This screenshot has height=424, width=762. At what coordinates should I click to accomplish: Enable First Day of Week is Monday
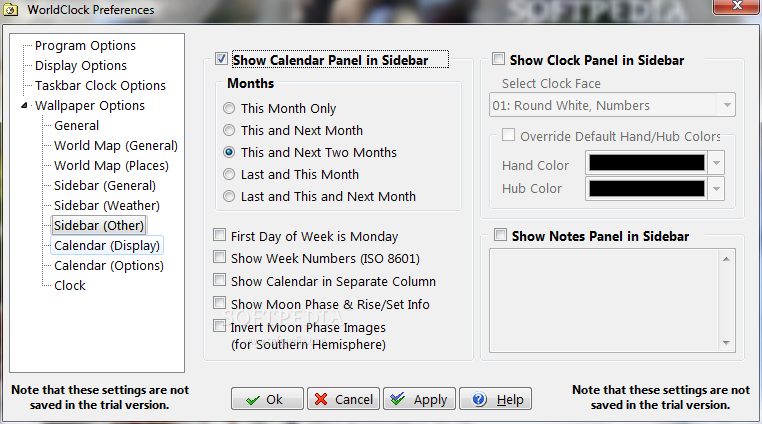point(220,235)
